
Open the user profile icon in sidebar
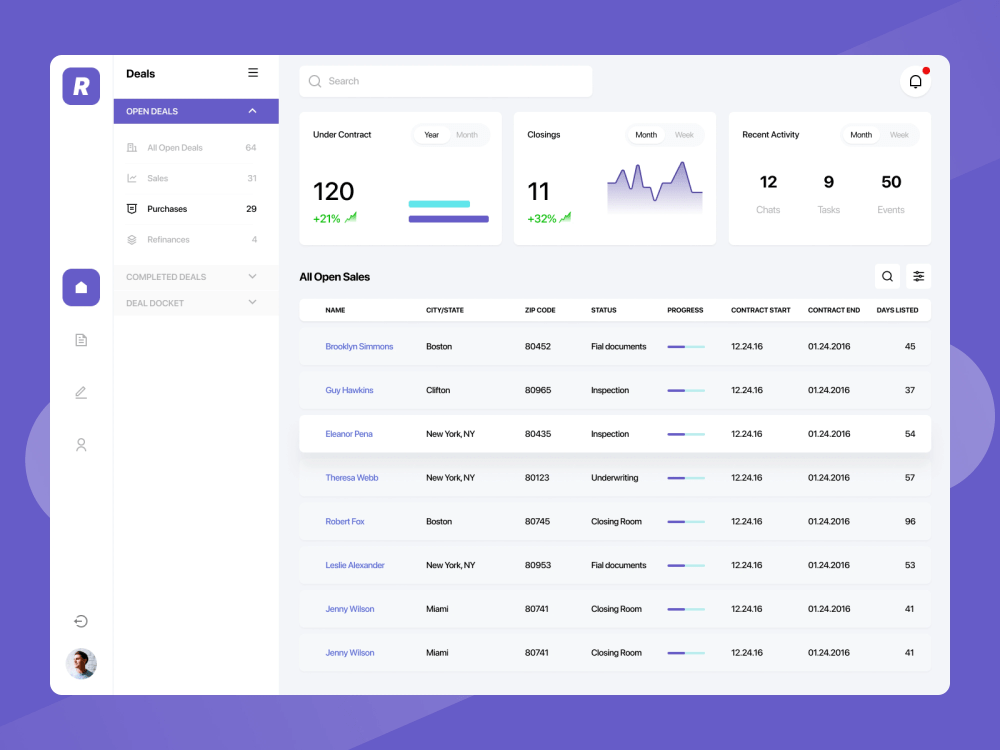pyautogui.click(x=81, y=445)
